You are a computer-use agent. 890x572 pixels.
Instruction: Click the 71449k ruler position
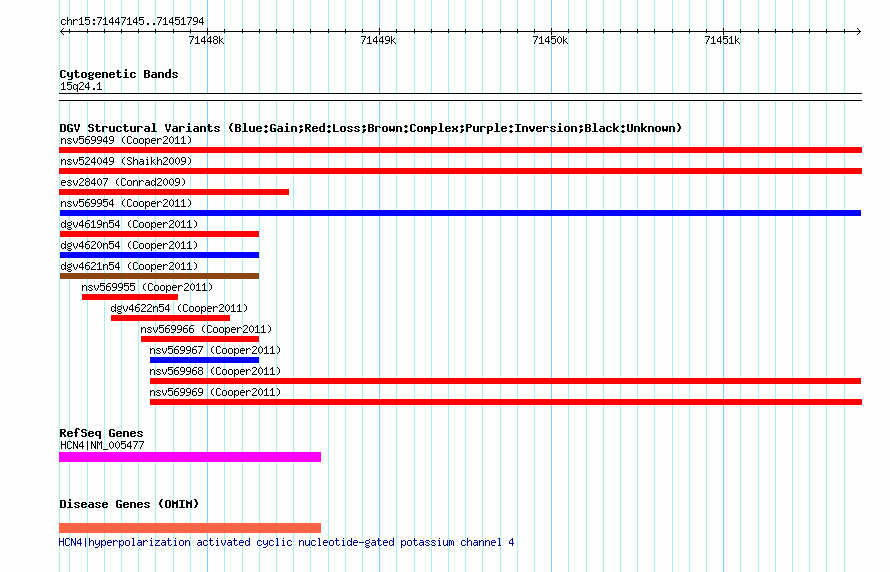pyautogui.click(x=379, y=40)
